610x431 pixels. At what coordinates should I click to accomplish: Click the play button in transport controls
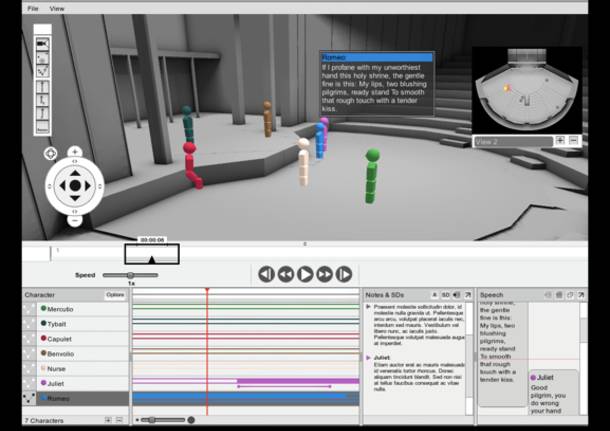305,274
